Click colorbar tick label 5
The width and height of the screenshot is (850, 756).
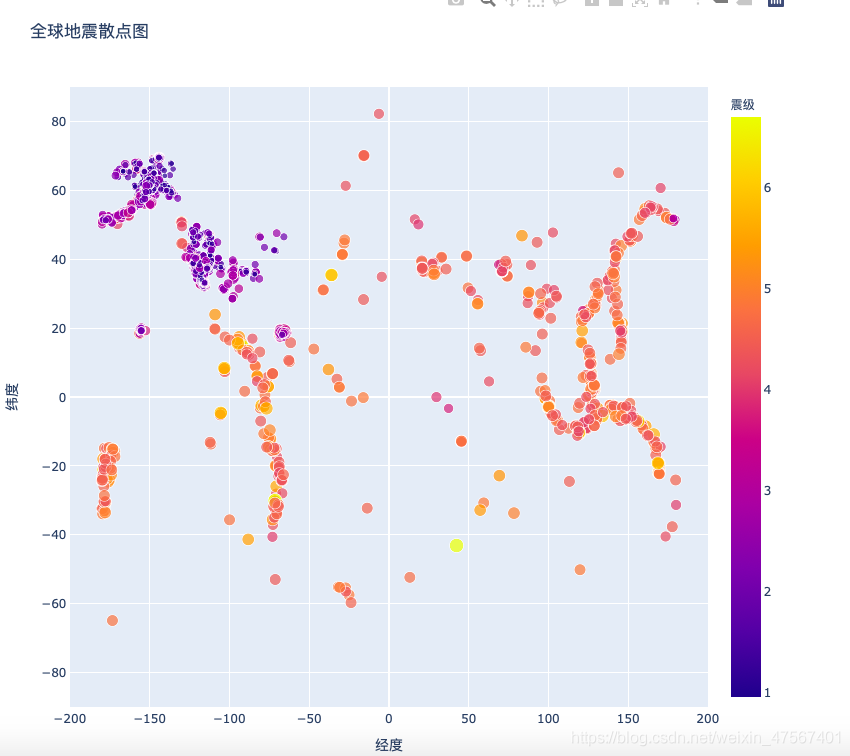pyautogui.click(x=767, y=289)
